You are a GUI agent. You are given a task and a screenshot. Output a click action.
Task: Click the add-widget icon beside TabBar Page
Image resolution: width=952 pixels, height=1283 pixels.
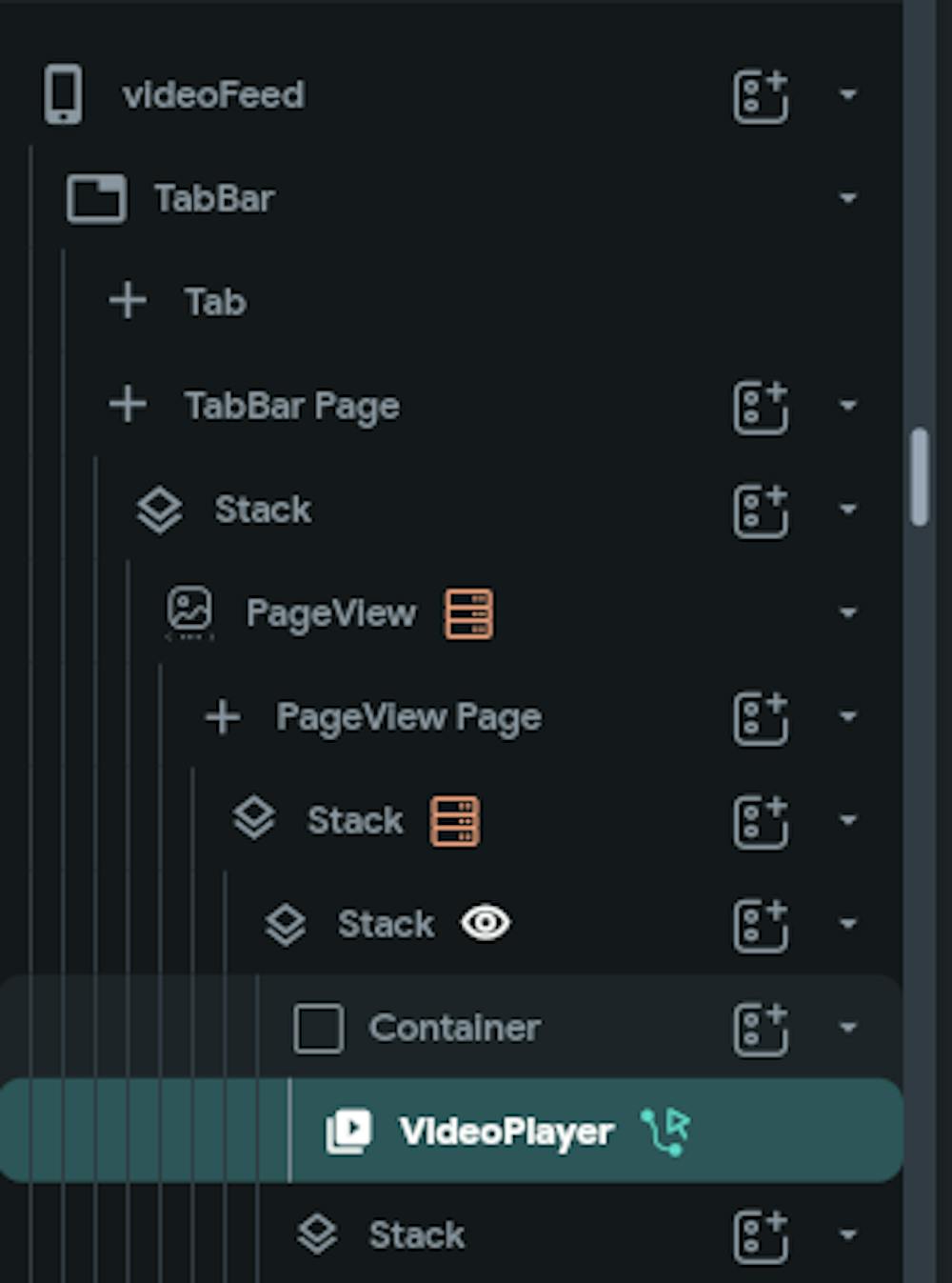point(760,407)
